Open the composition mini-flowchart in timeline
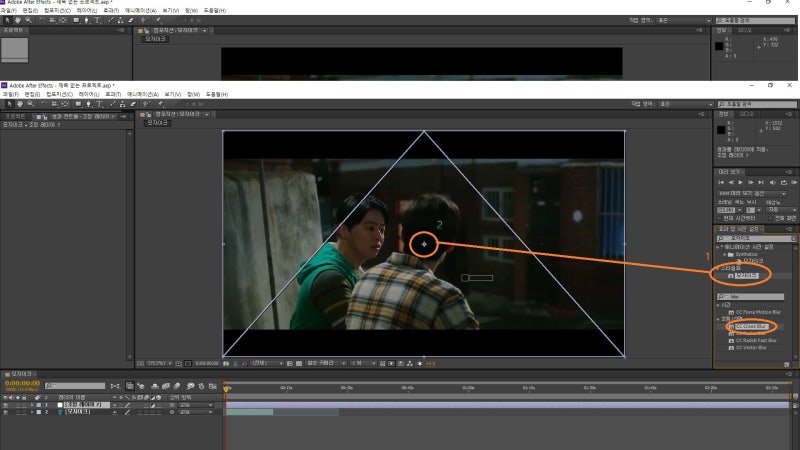800x450 pixels. 115,386
